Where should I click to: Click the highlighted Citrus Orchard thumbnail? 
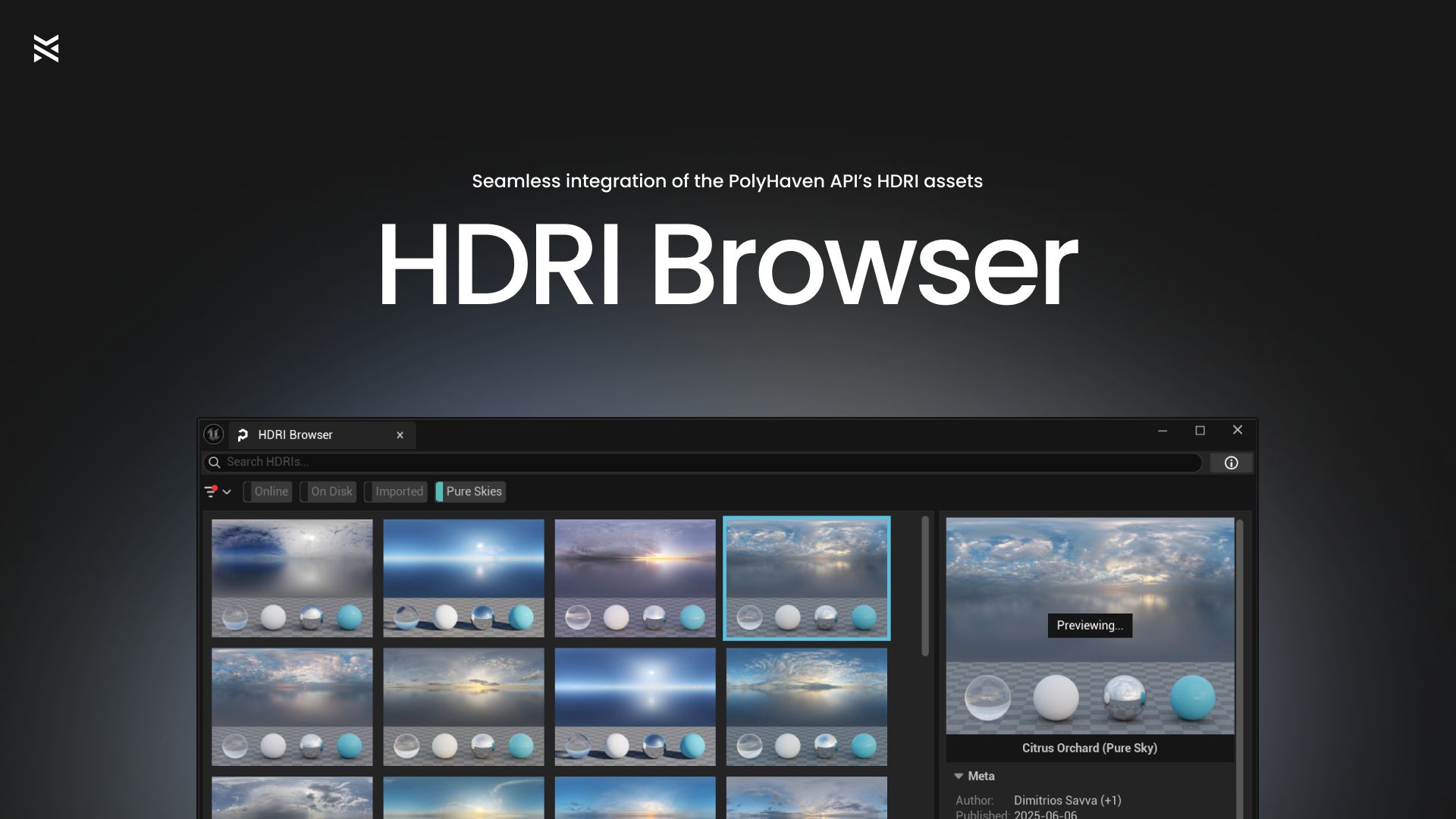(x=806, y=578)
